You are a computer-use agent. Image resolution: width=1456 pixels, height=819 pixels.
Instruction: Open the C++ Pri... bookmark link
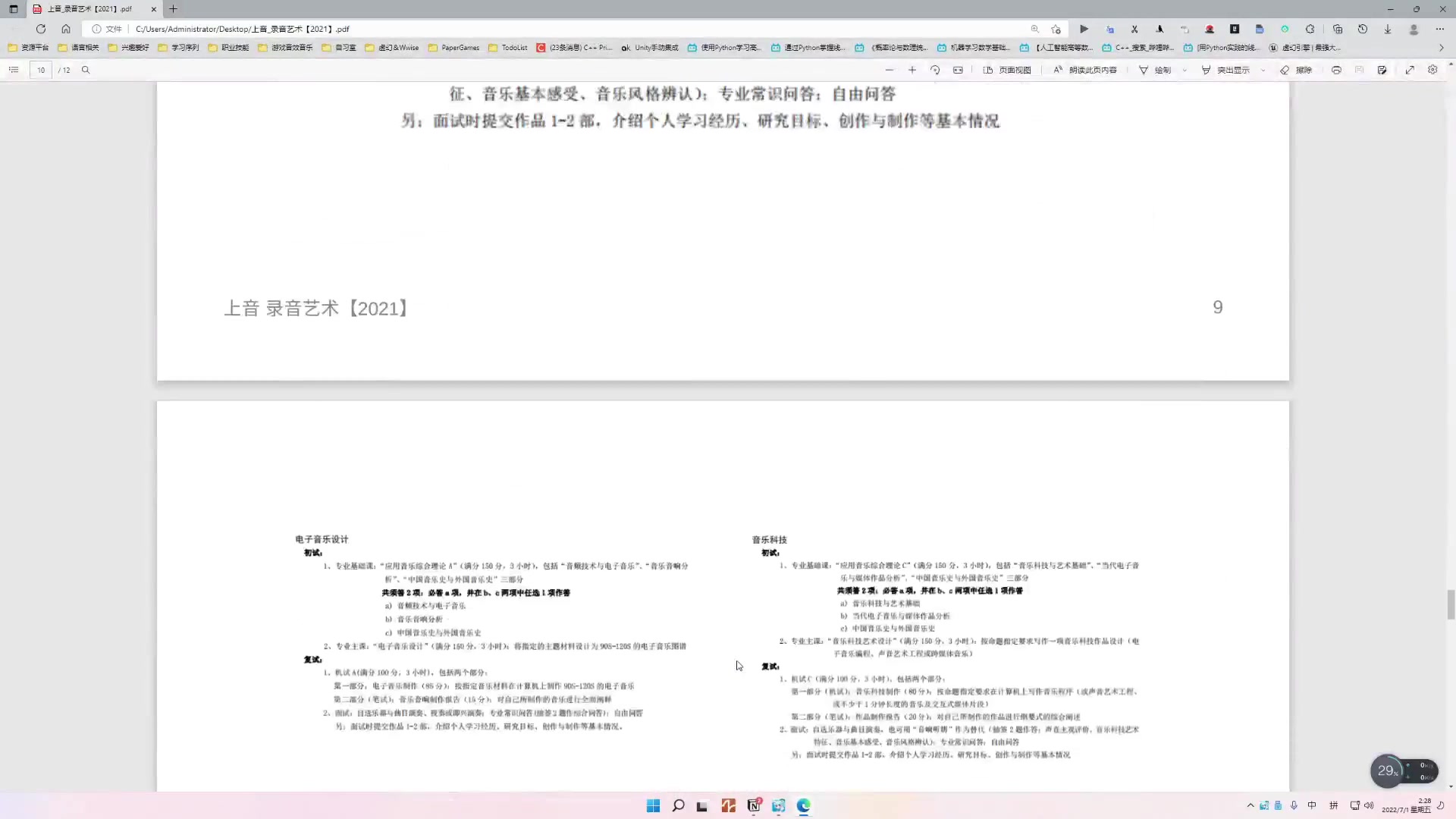click(574, 47)
